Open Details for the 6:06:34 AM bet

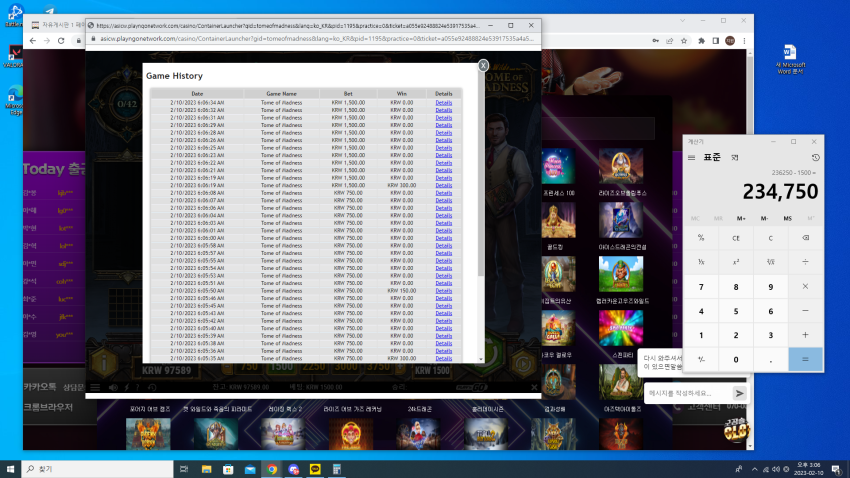pos(443,102)
